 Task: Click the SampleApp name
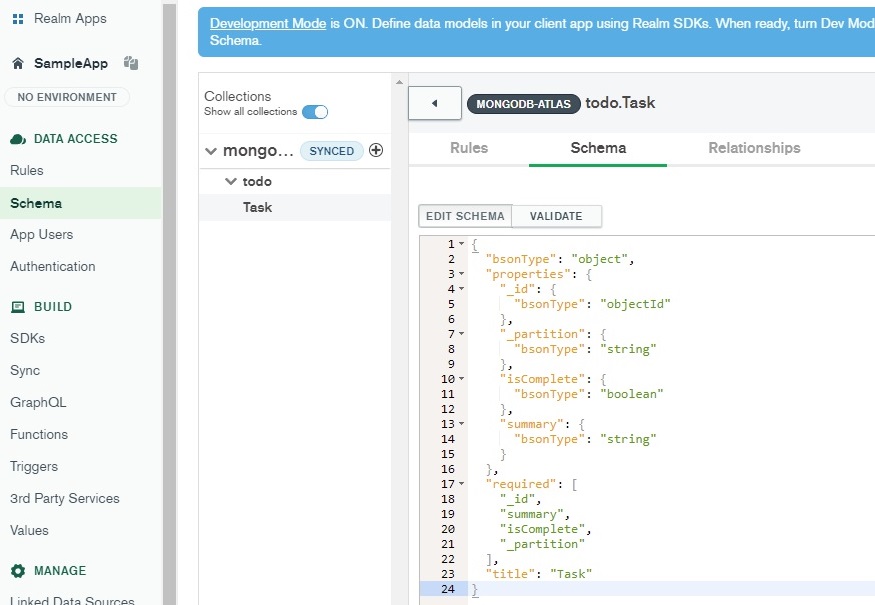71,64
